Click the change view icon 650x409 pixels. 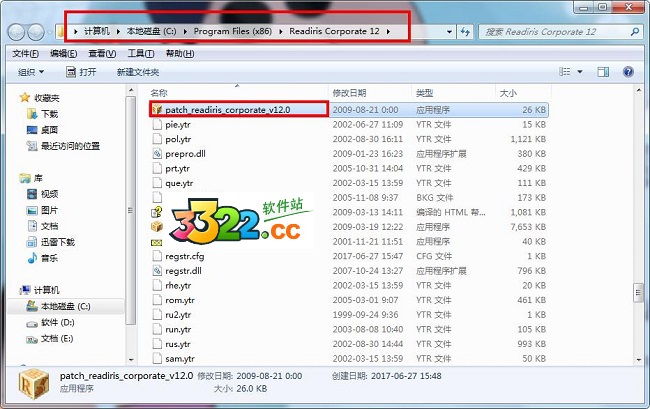click(565, 72)
